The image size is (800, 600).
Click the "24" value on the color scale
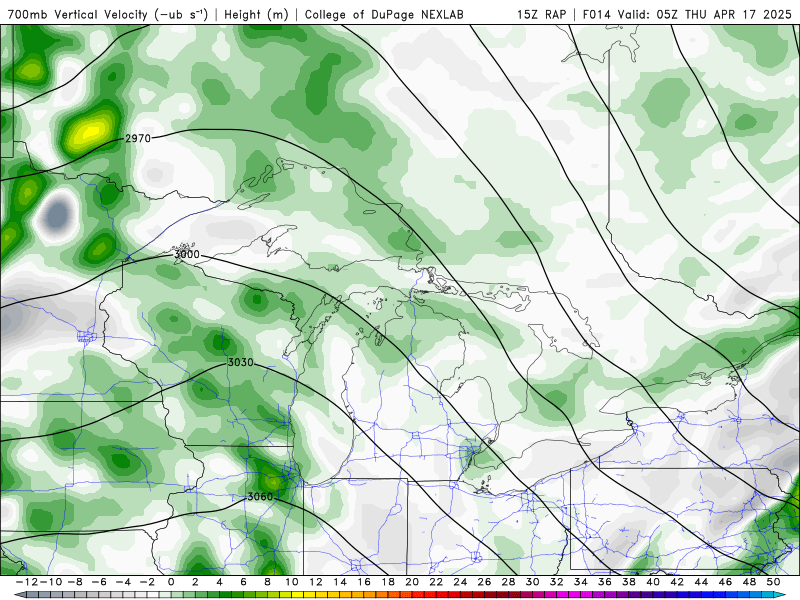coord(460,582)
